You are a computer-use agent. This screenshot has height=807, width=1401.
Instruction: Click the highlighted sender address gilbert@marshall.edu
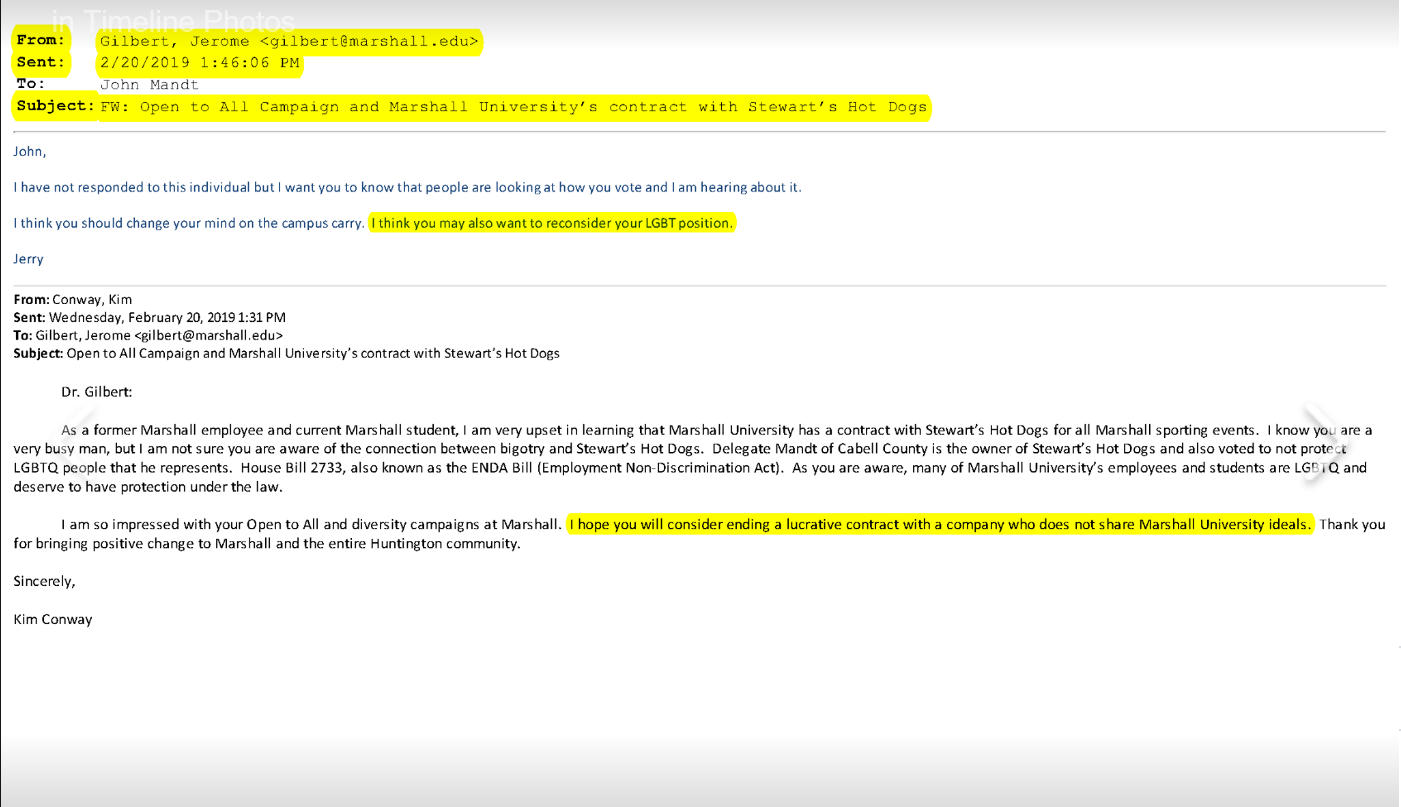289,42
